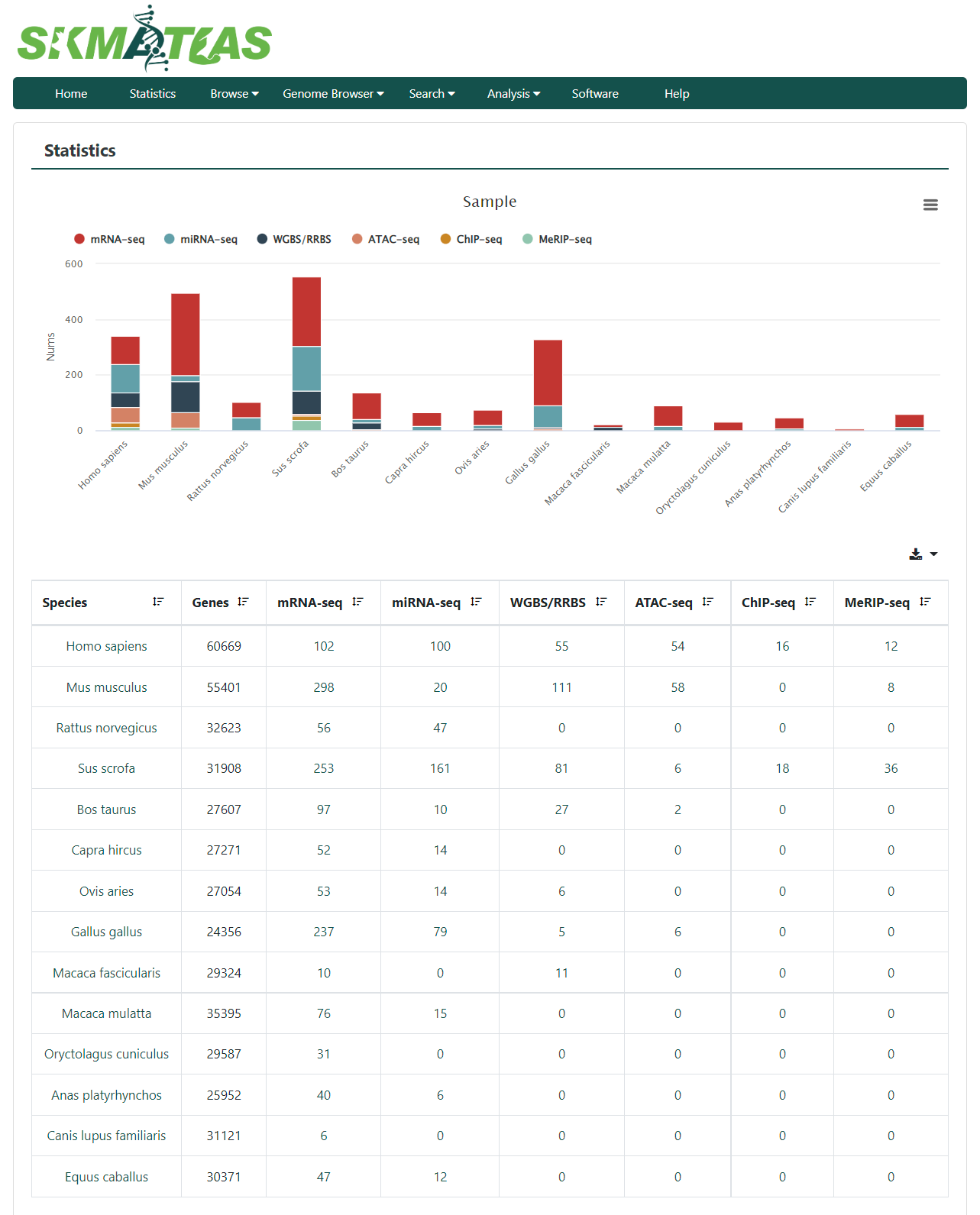
Task: Toggle mRNA-seq series in chart legend
Action: tap(109, 239)
